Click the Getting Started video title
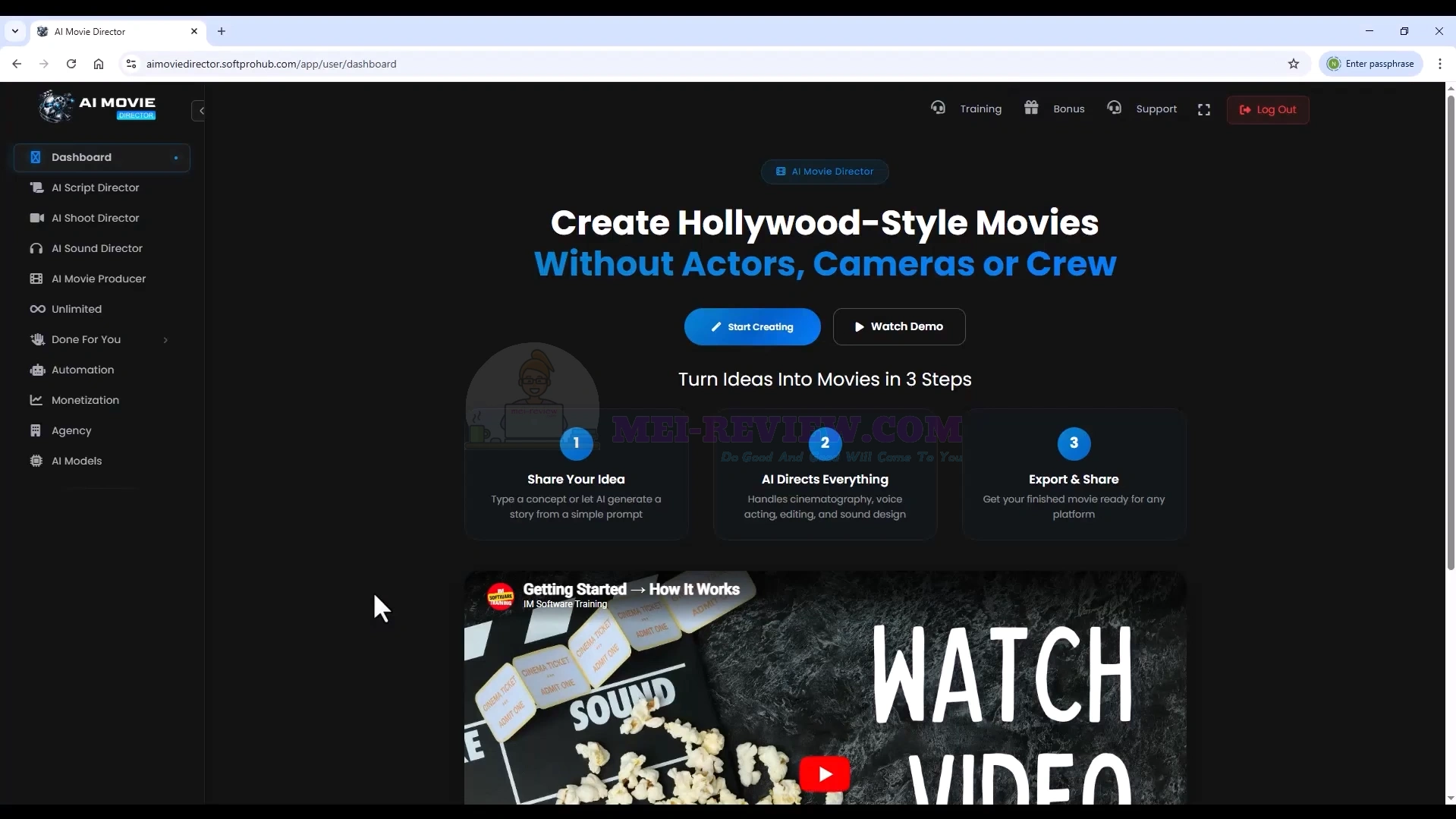The image size is (1456, 819). [x=631, y=589]
